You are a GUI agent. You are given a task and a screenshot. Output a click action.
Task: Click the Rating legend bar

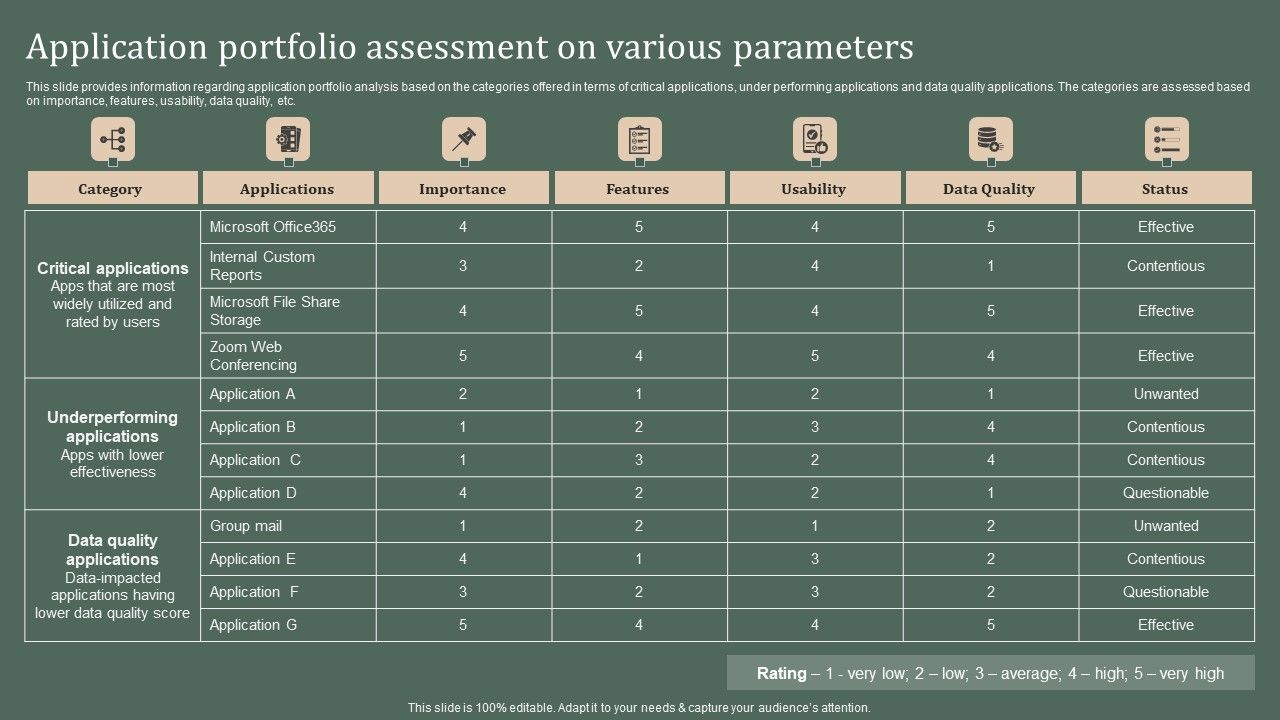point(992,673)
